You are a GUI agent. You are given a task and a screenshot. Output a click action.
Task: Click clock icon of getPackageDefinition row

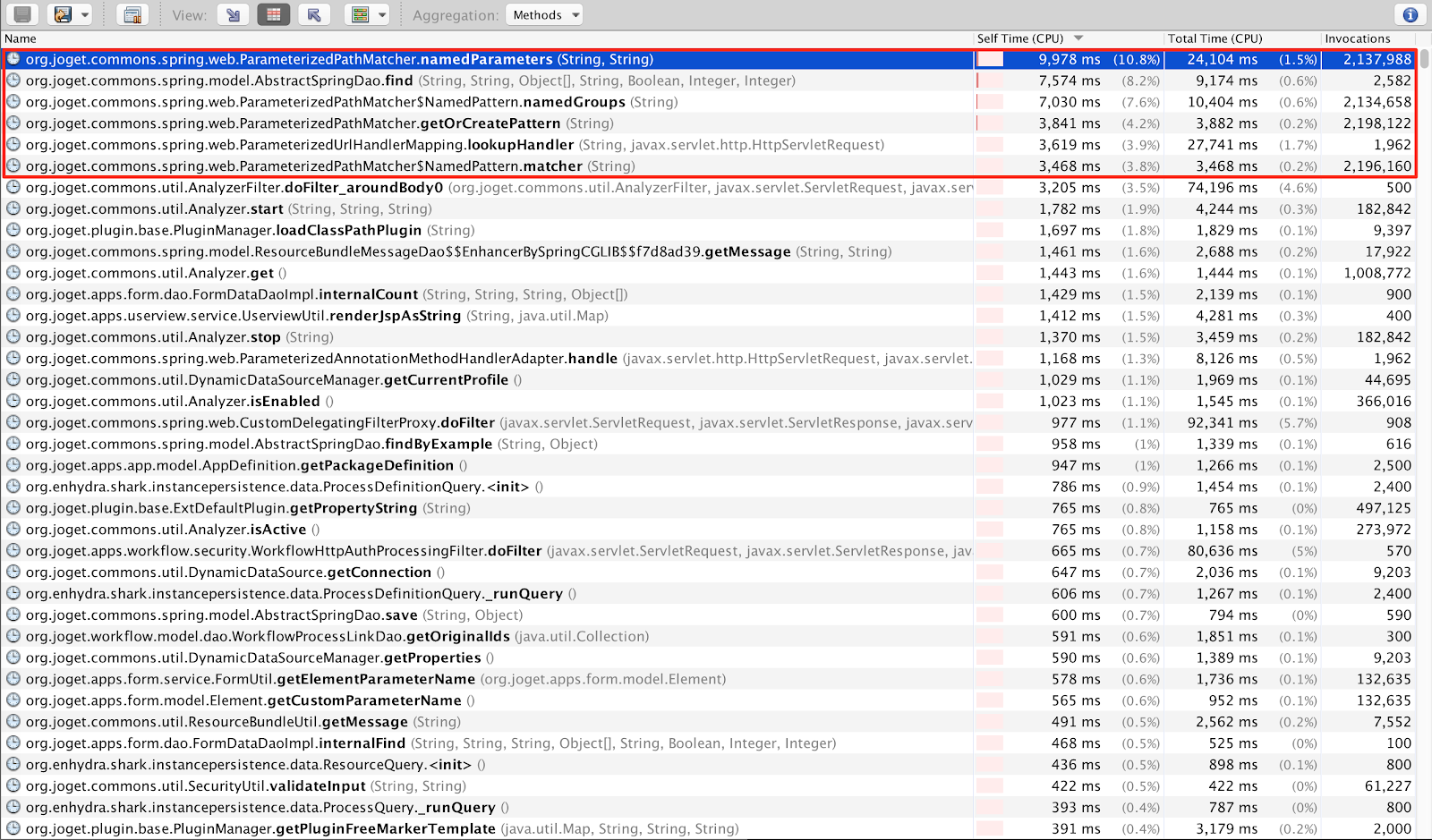click(x=13, y=465)
